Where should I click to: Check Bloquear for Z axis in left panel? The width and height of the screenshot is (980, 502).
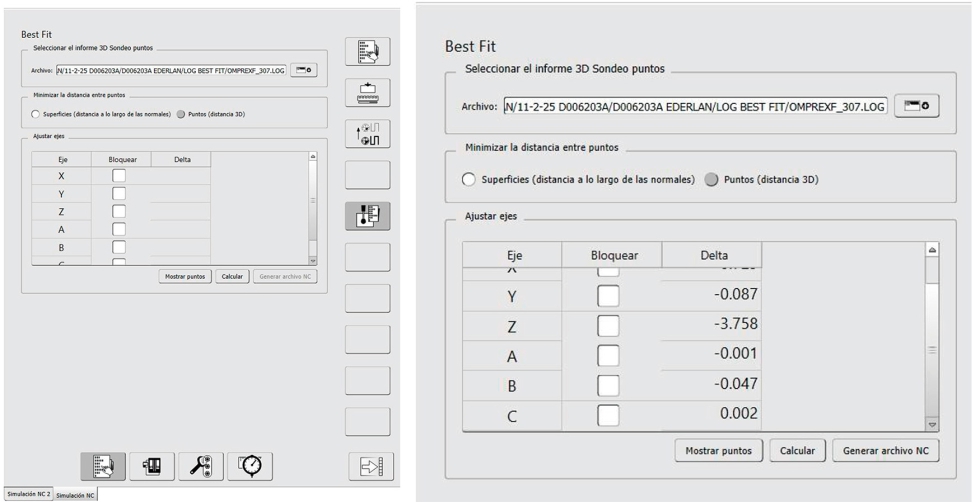[119, 211]
